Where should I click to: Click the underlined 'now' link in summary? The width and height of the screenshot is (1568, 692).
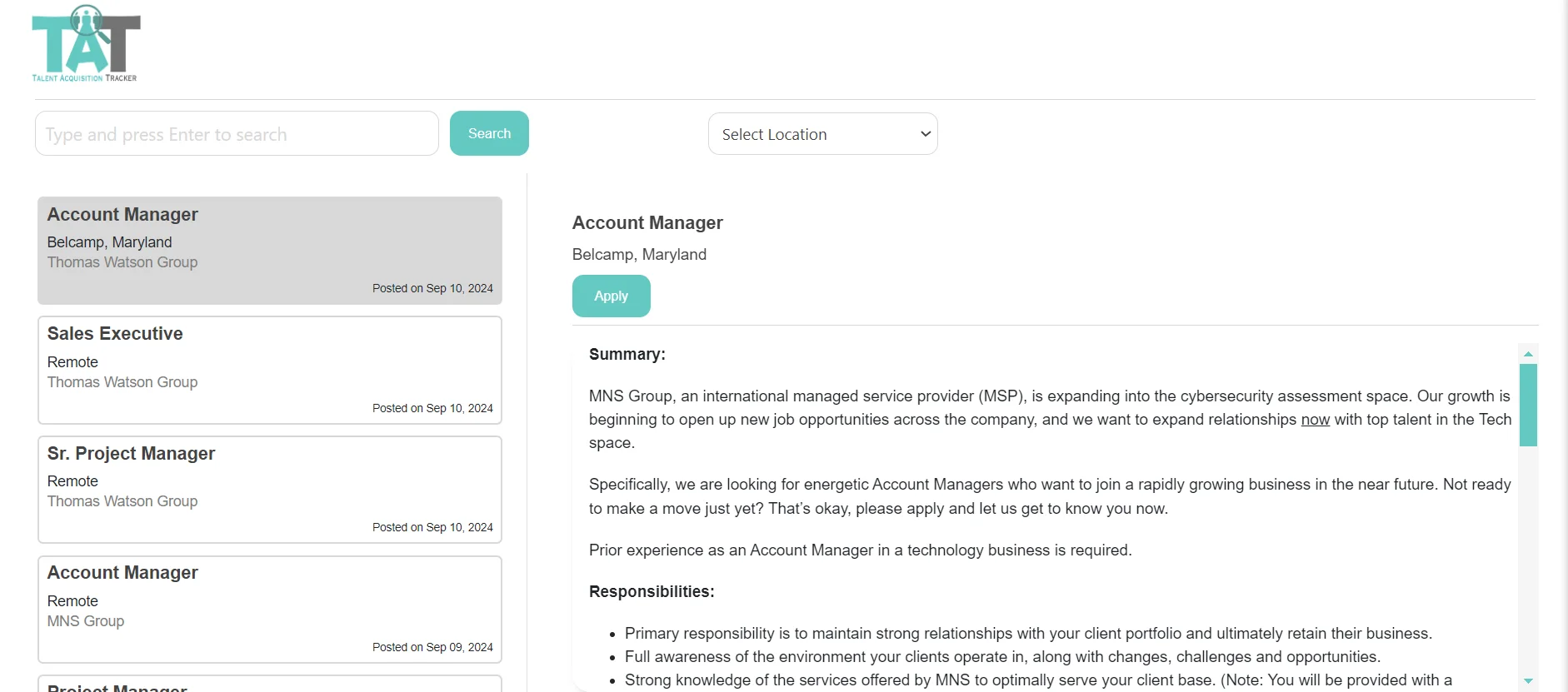click(1315, 420)
